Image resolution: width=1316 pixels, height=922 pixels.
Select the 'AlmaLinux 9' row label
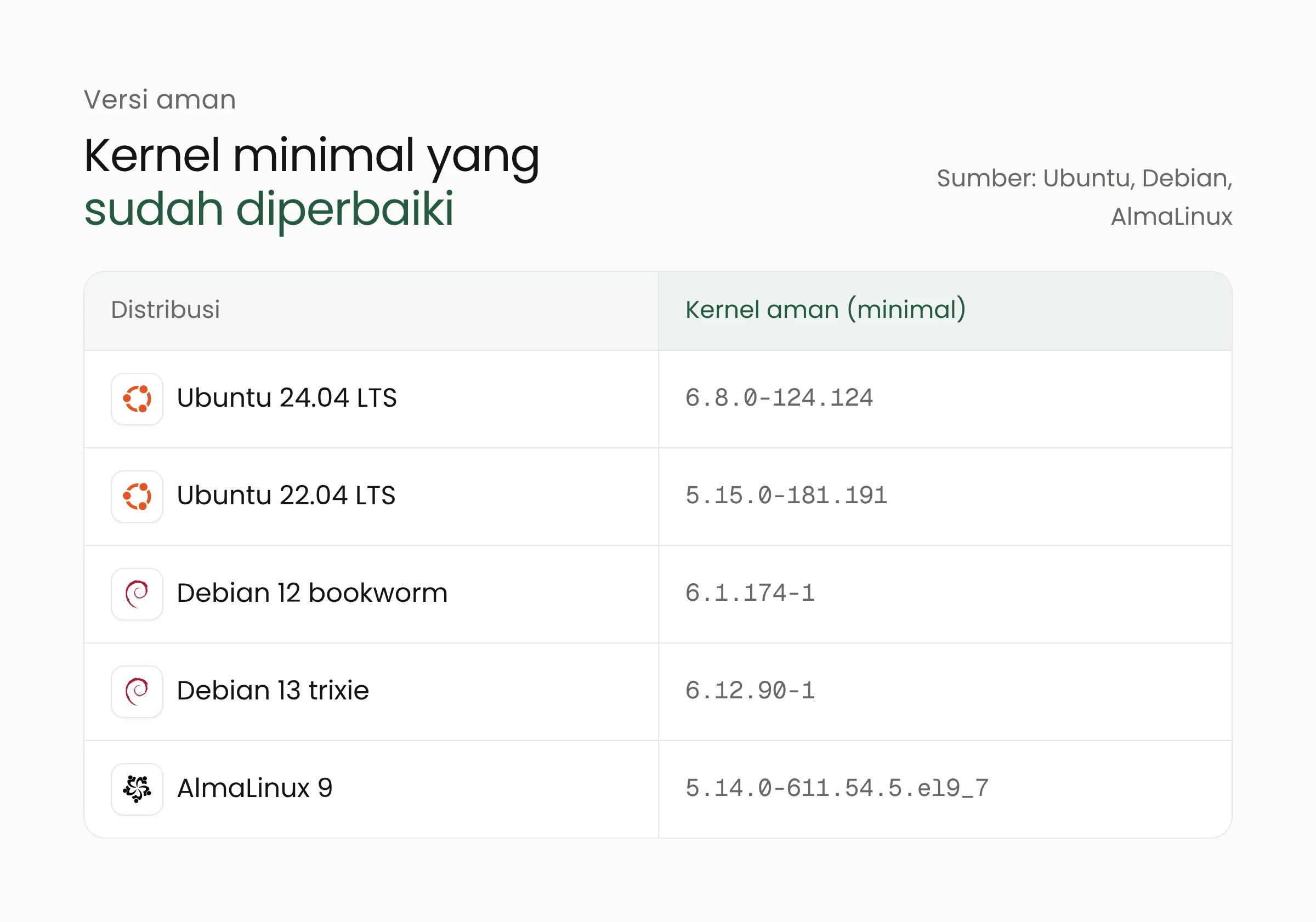254,788
